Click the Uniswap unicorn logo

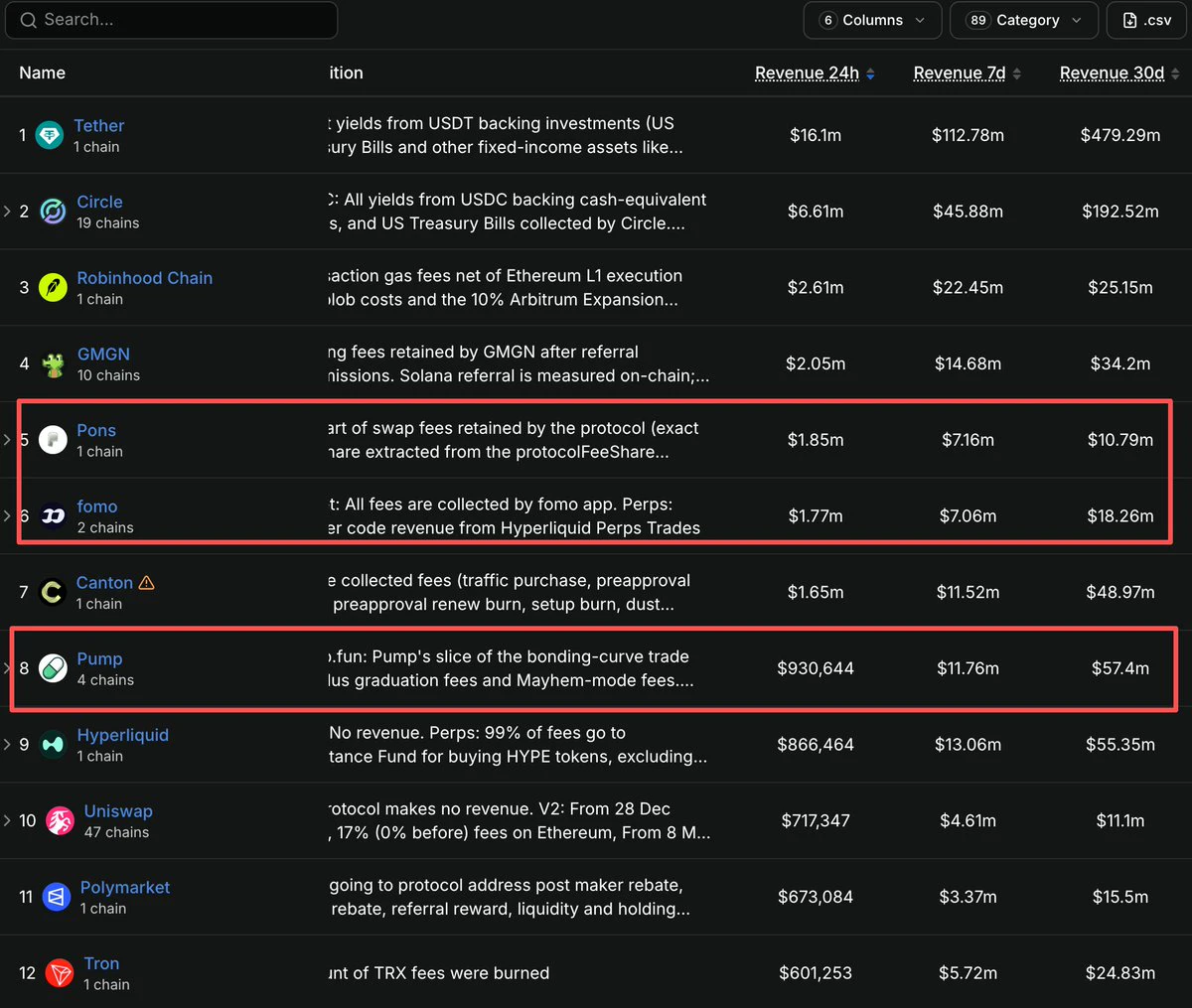(x=60, y=820)
